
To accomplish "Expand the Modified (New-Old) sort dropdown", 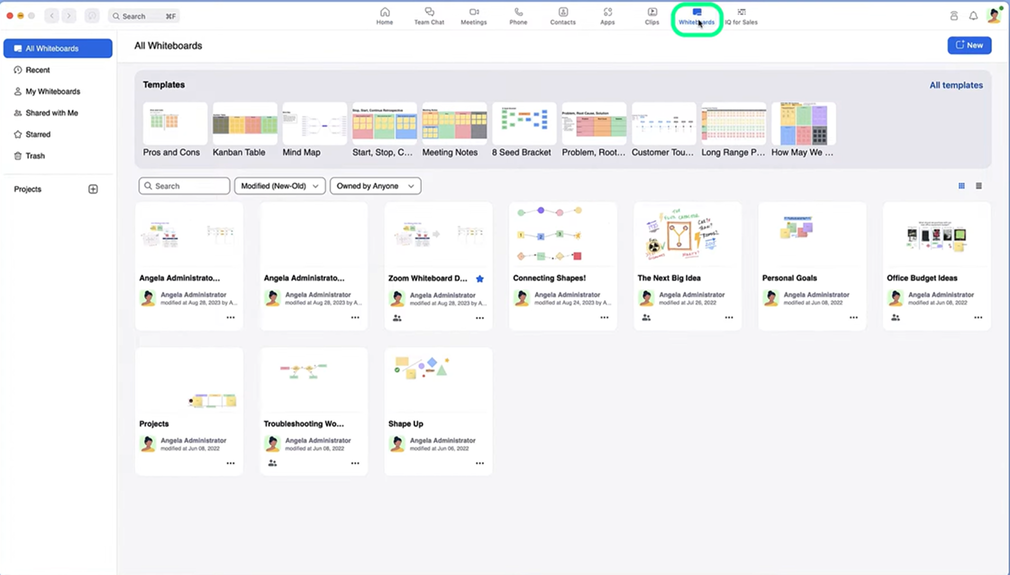I will click(x=280, y=186).
